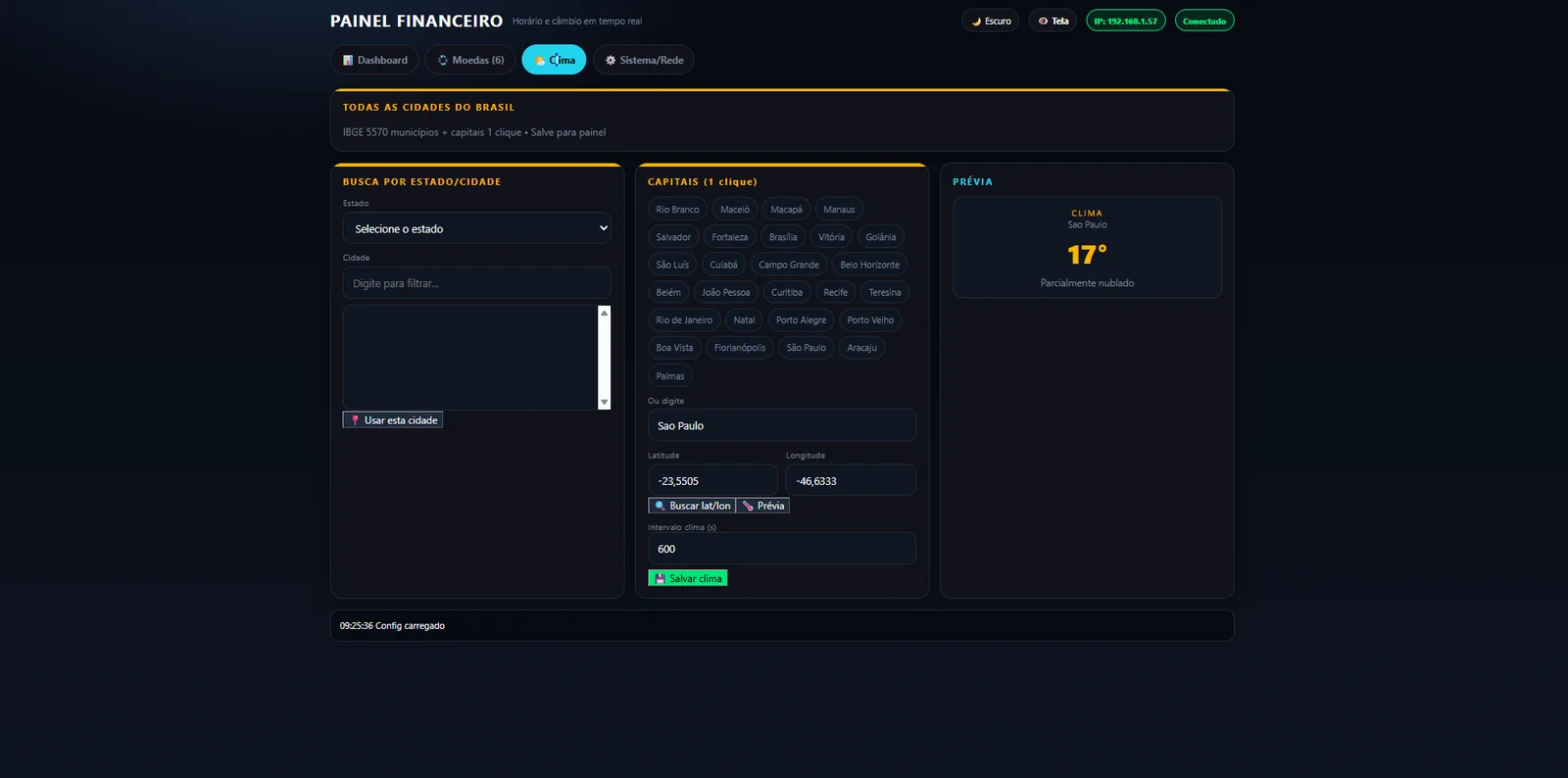Pick the São Luís capital chip
This screenshot has height=778, width=1568.
pyautogui.click(x=672, y=264)
